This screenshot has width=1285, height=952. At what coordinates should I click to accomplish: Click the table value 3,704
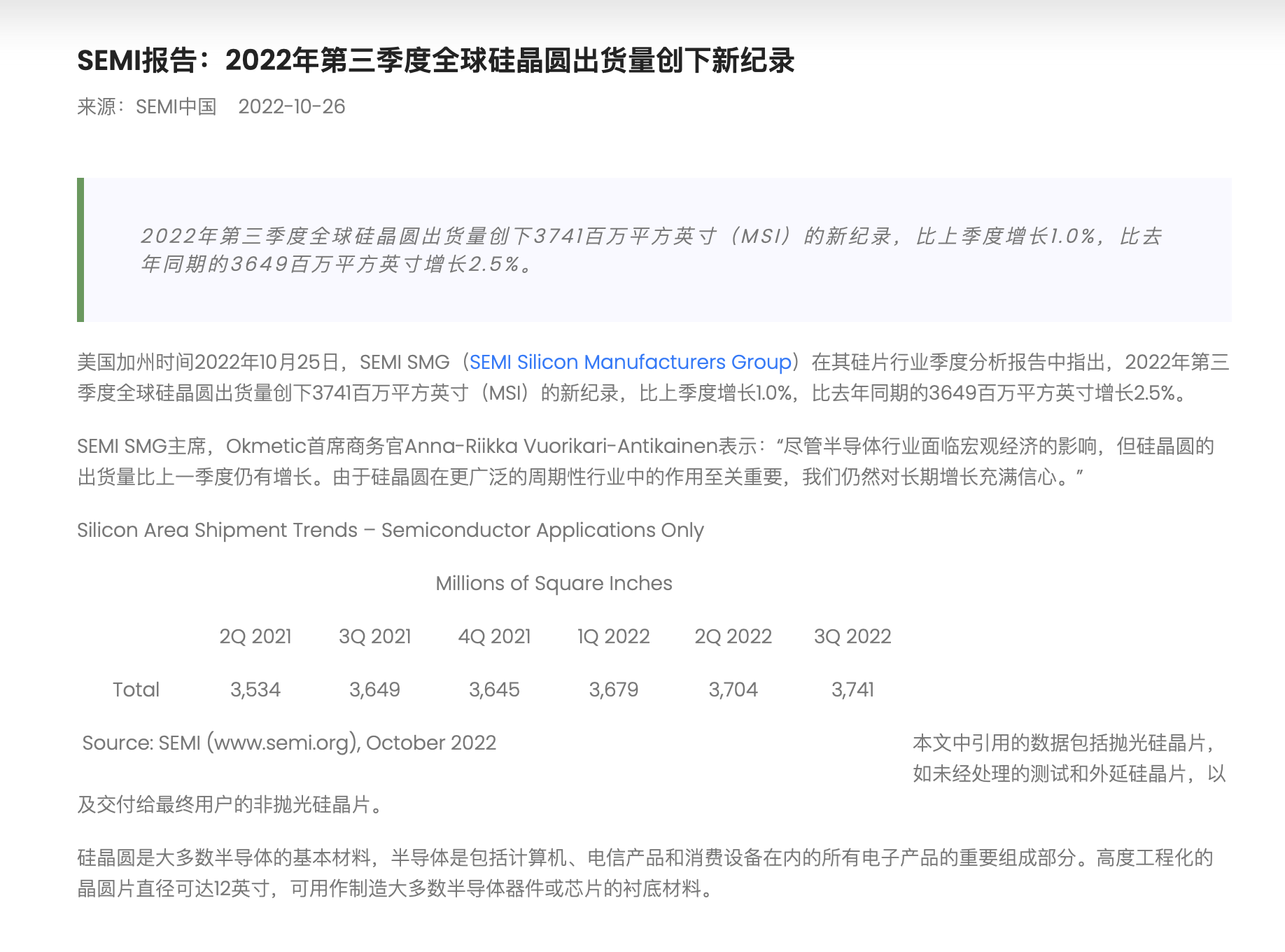pyautogui.click(x=733, y=689)
